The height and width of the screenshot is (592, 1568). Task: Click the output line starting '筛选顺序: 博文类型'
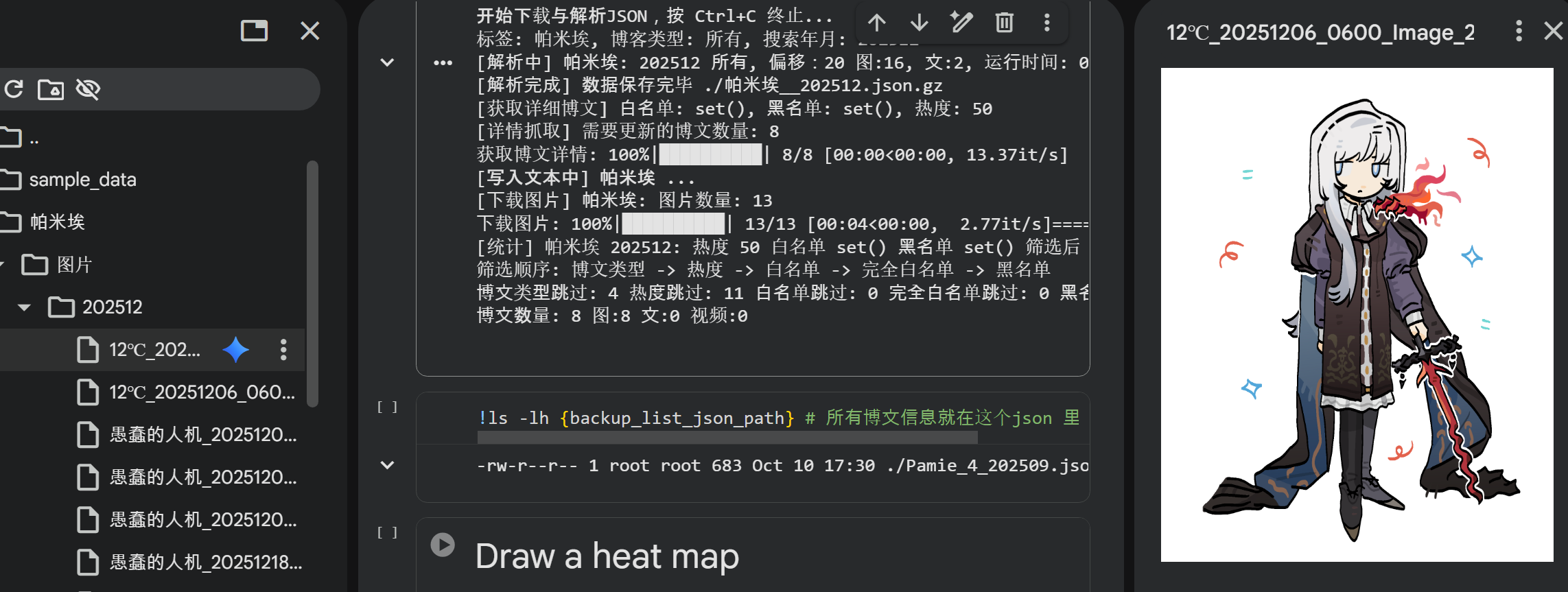point(764,270)
